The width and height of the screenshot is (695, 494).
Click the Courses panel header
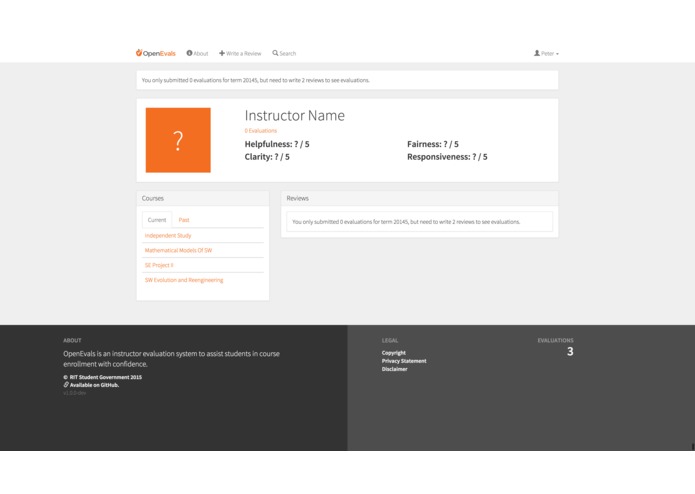point(203,198)
